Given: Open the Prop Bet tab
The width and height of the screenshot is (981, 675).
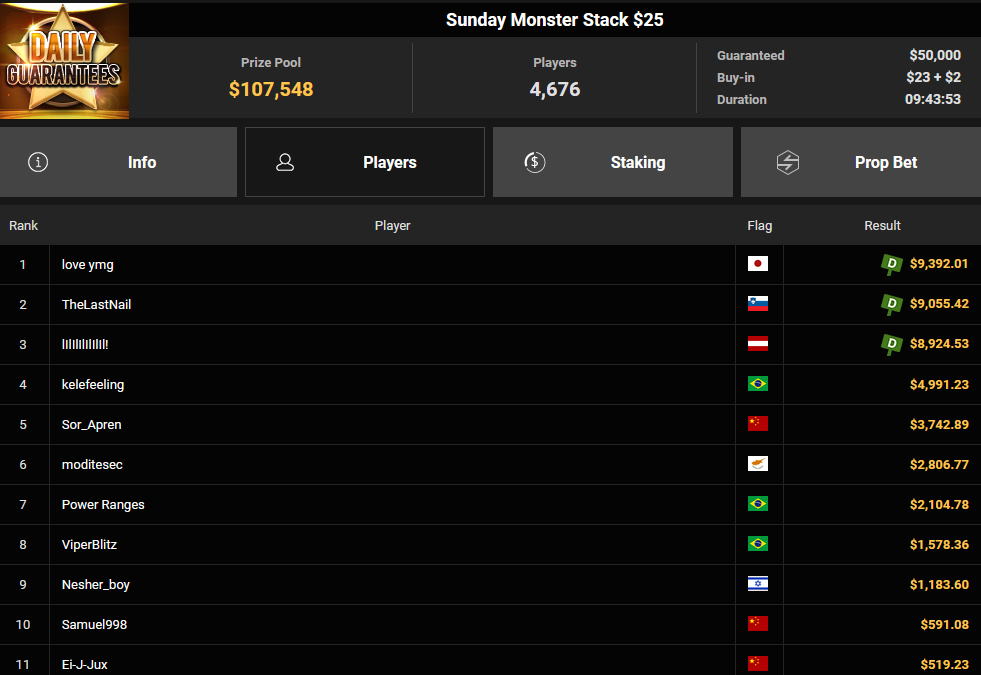Looking at the screenshot, I should click(861, 162).
